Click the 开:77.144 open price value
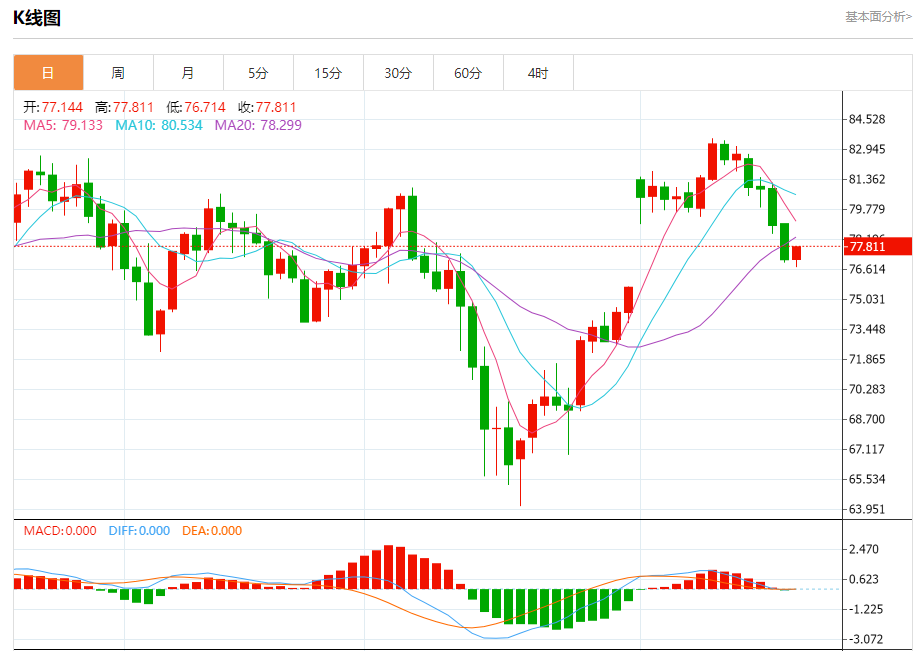The width and height of the screenshot is (924, 651). [x=53, y=107]
